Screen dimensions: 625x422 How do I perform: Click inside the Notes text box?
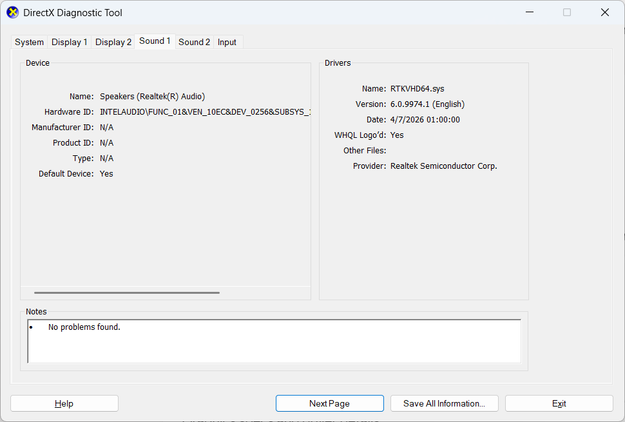274,341
